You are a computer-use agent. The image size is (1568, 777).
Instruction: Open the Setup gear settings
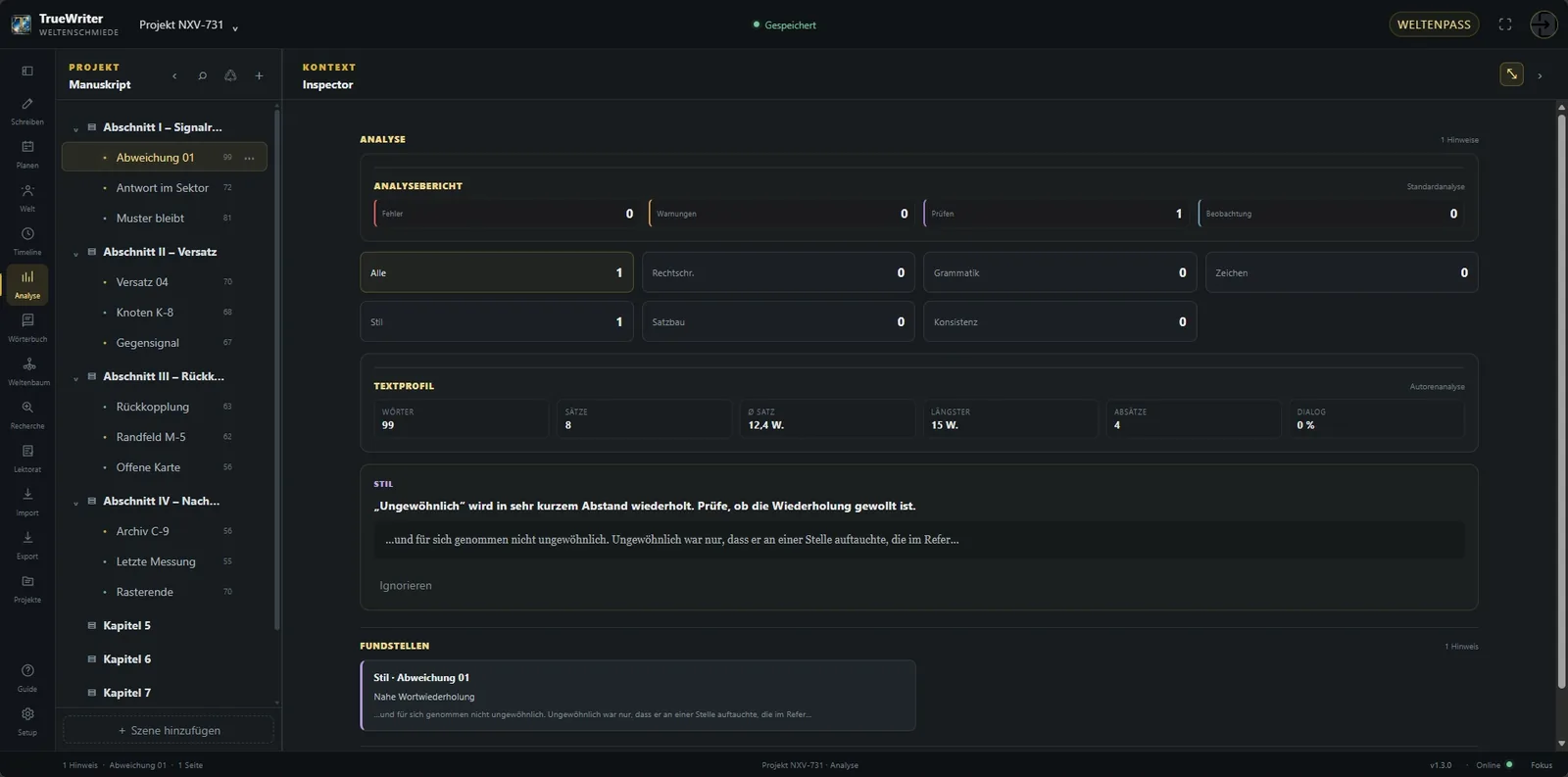tap(27, 721)
